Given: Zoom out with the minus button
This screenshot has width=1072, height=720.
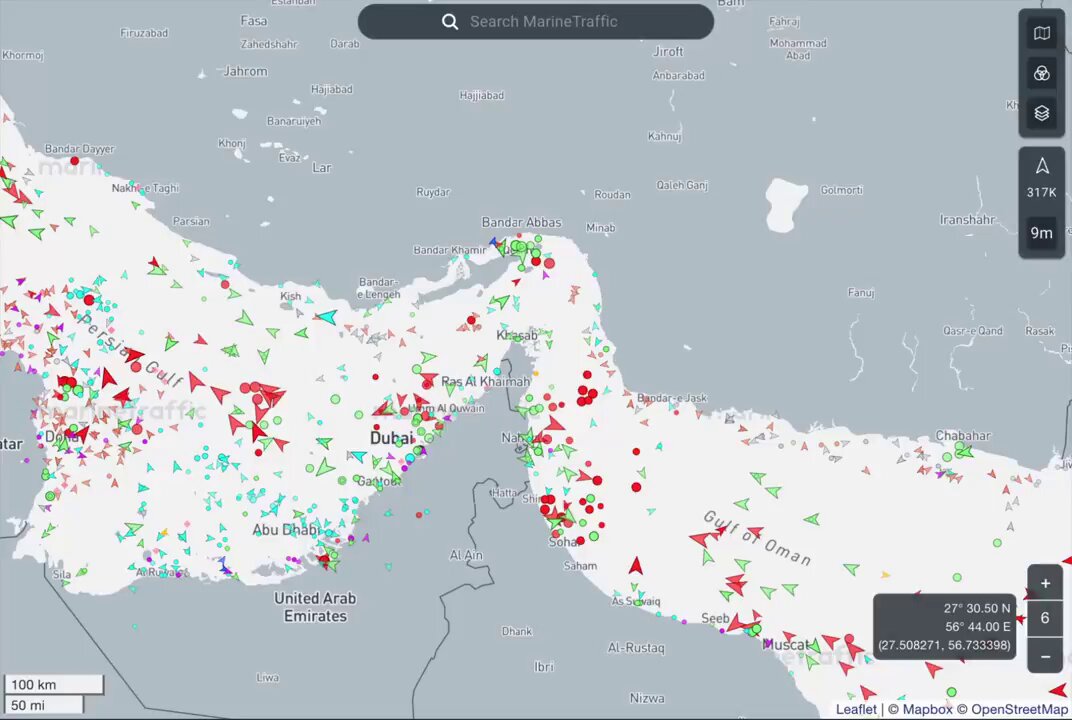Looking at the screenshot, I should (1045, 656).
